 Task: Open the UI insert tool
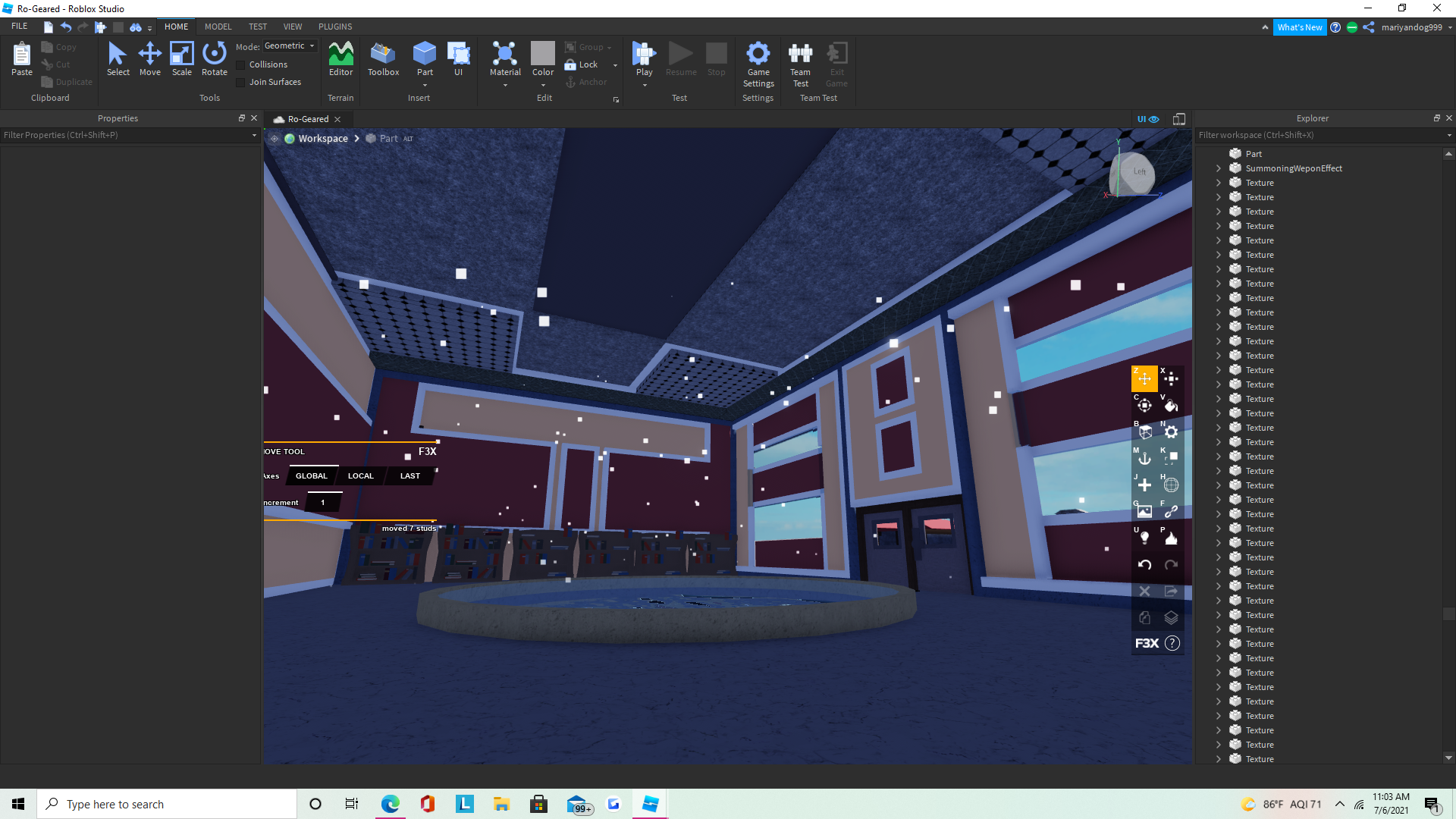(458, 59)
